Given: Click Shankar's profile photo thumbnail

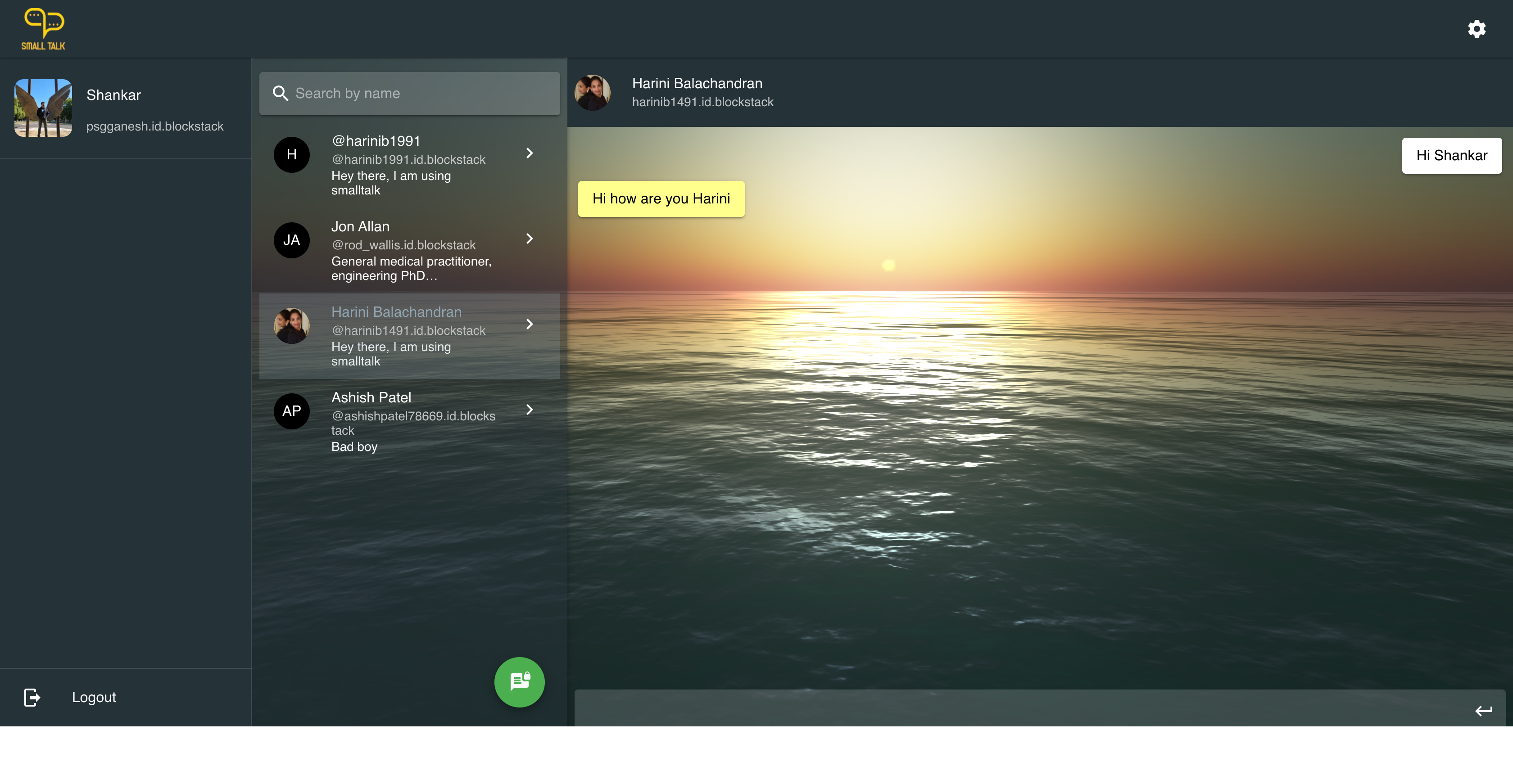Looking at the screenshot, I should click(x=43, y=108).
